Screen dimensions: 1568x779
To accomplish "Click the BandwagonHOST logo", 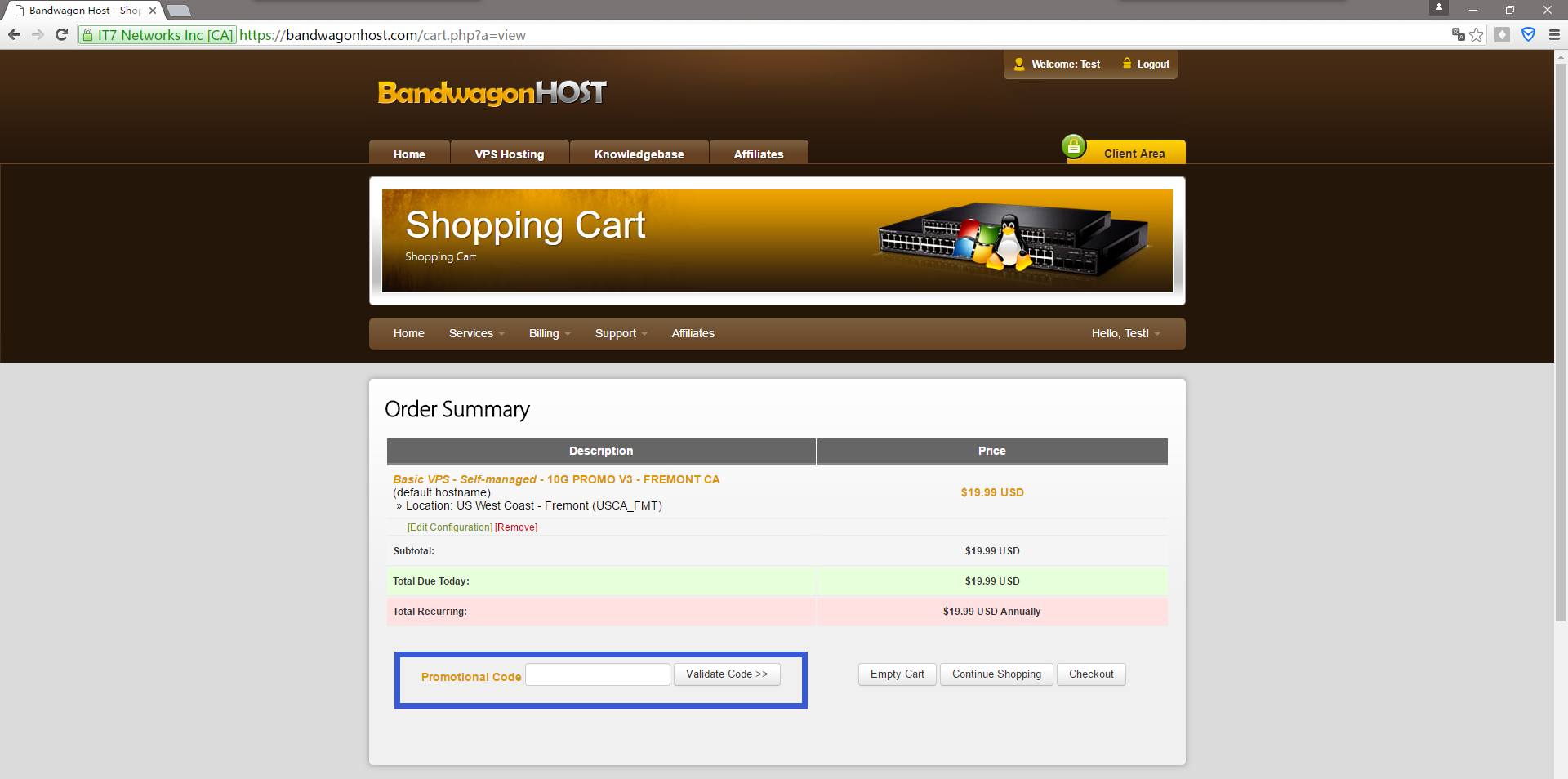I will pos(492,93).
